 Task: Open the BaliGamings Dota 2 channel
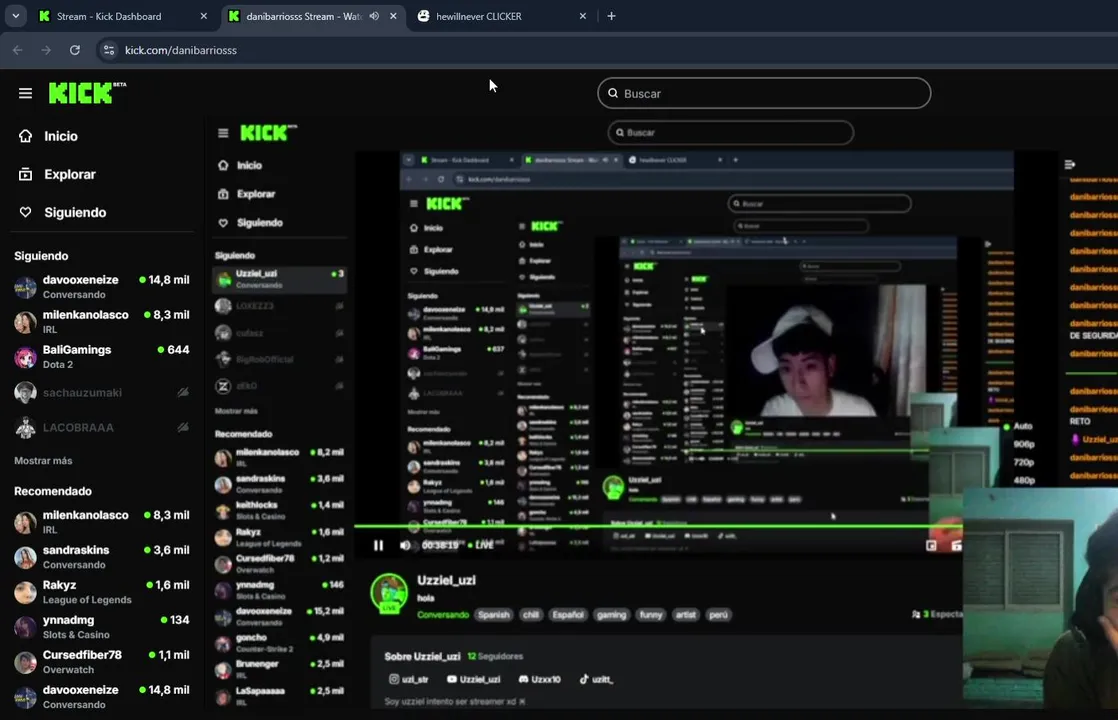pyautogui.click(x=101, y=356)
